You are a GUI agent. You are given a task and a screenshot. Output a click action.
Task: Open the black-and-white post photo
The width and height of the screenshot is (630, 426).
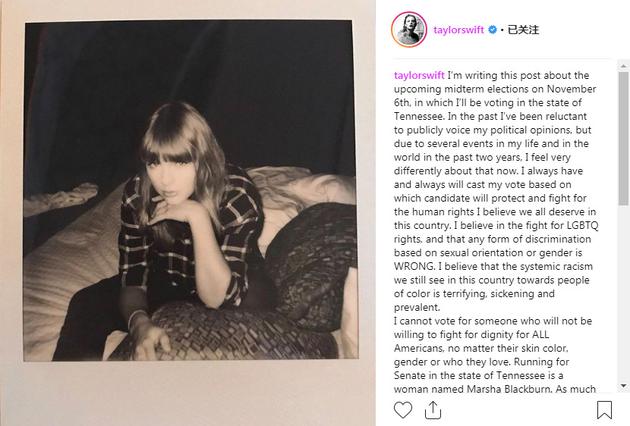(x=190, y=190)
